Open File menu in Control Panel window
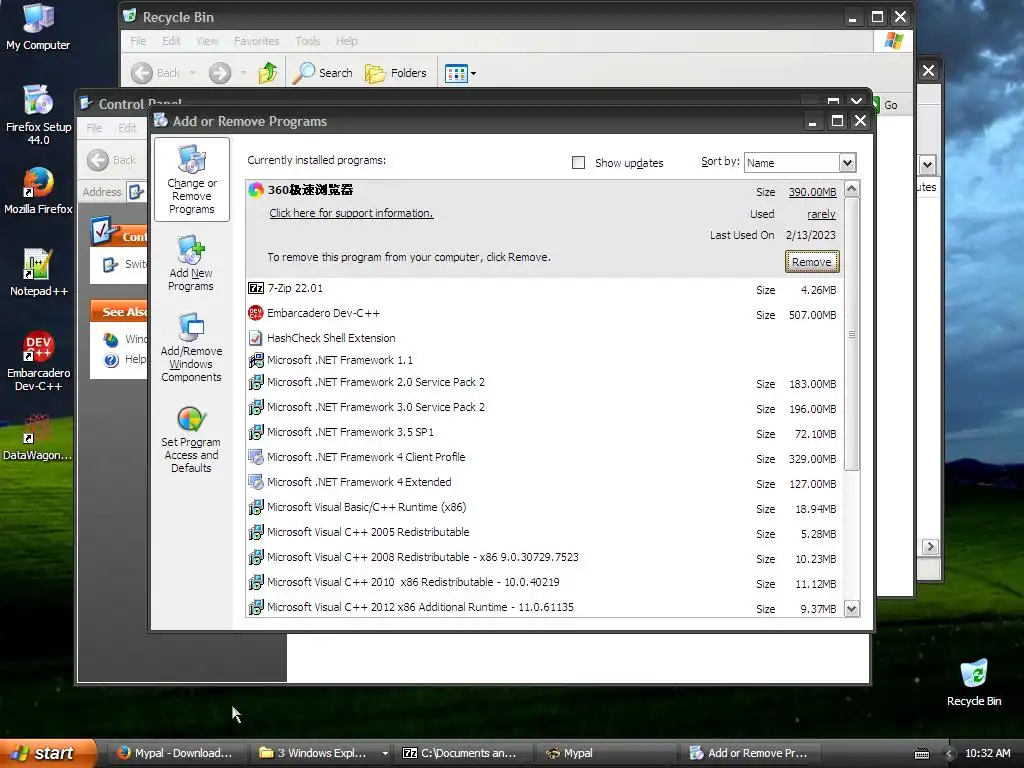 tap(95, 128)
